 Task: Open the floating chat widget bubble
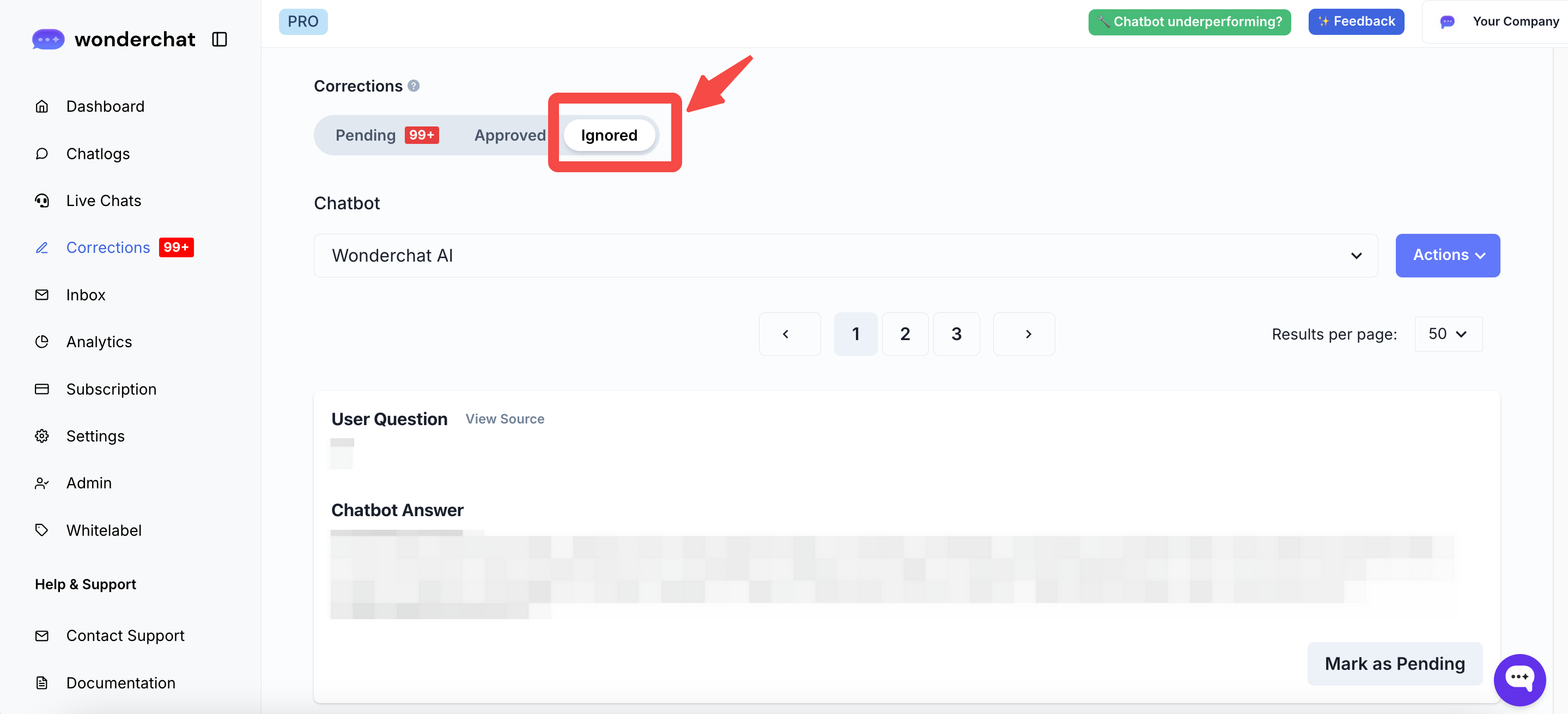(1520, 679)
